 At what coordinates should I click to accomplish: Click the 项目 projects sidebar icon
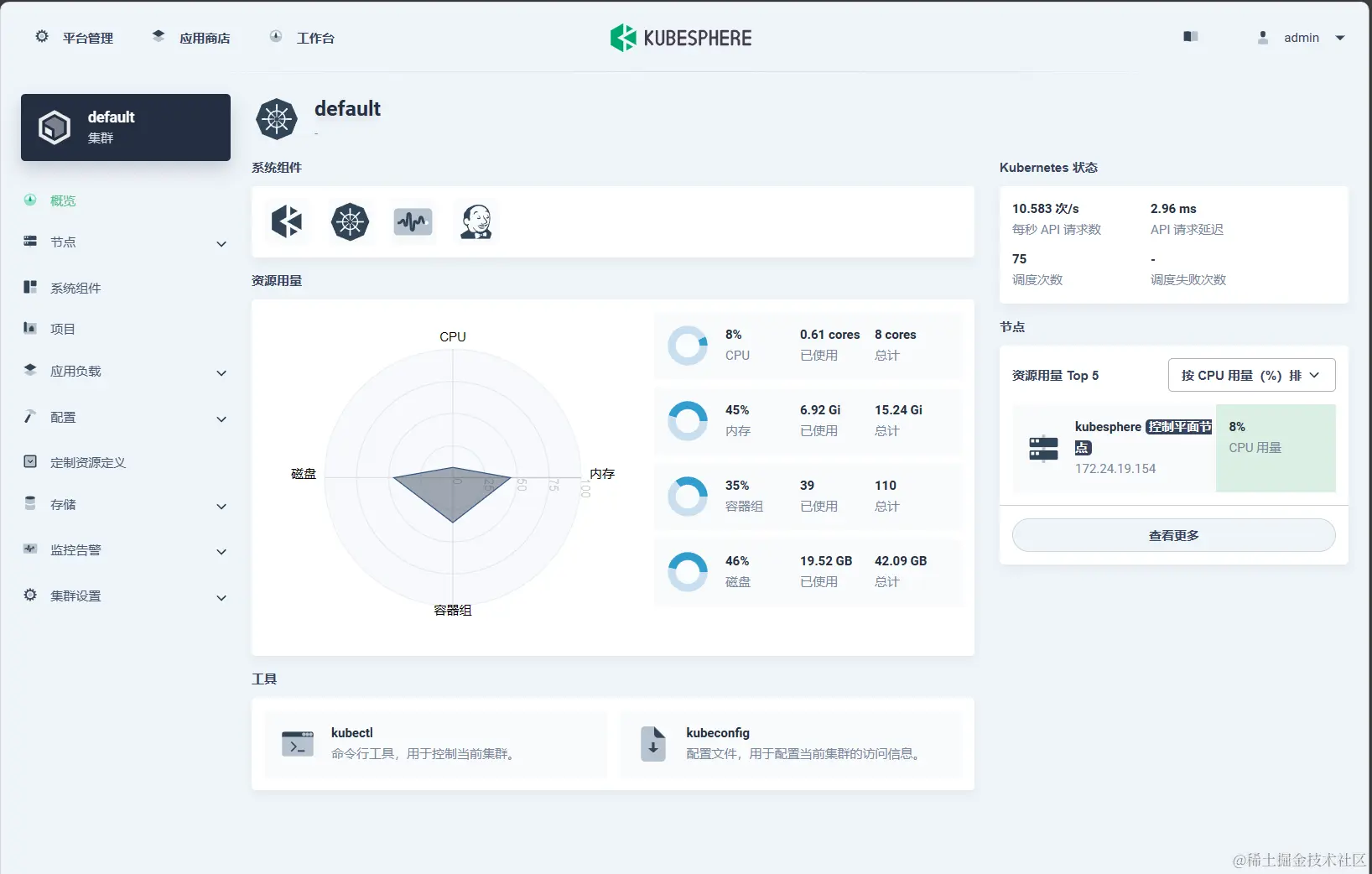30,328
